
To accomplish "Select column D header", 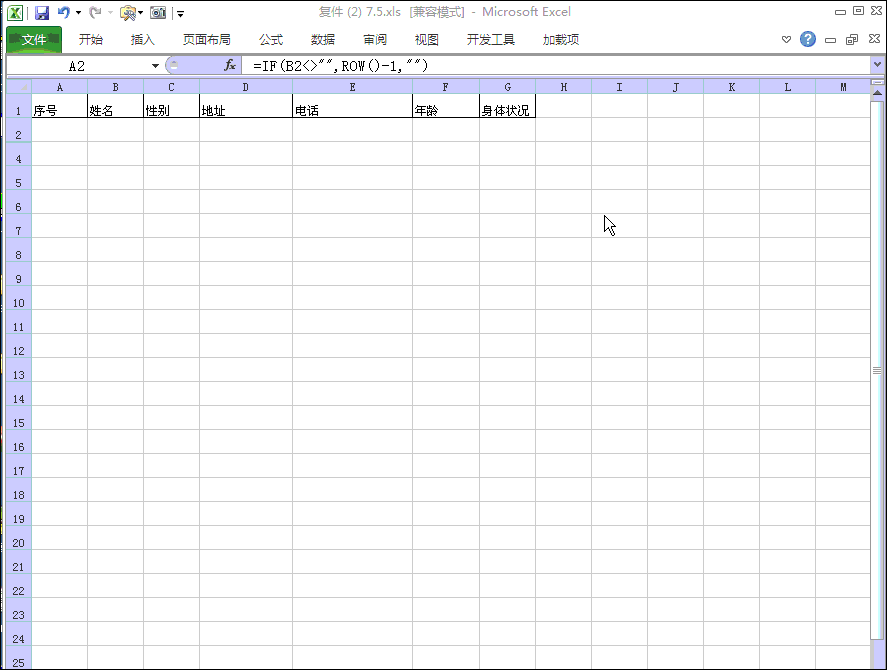I will pyautogui.click(x=246, y=87).
